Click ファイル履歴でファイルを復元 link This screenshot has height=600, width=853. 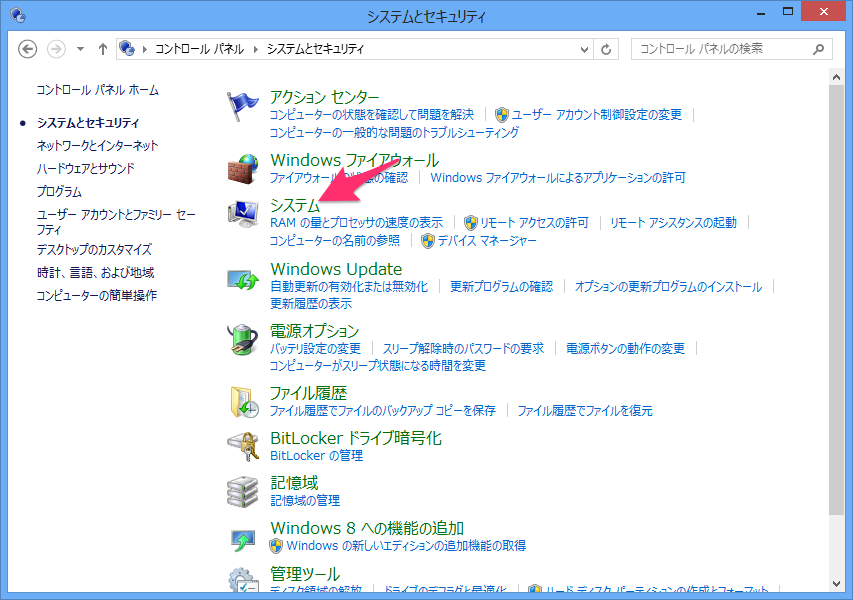(x=585, y=411)
